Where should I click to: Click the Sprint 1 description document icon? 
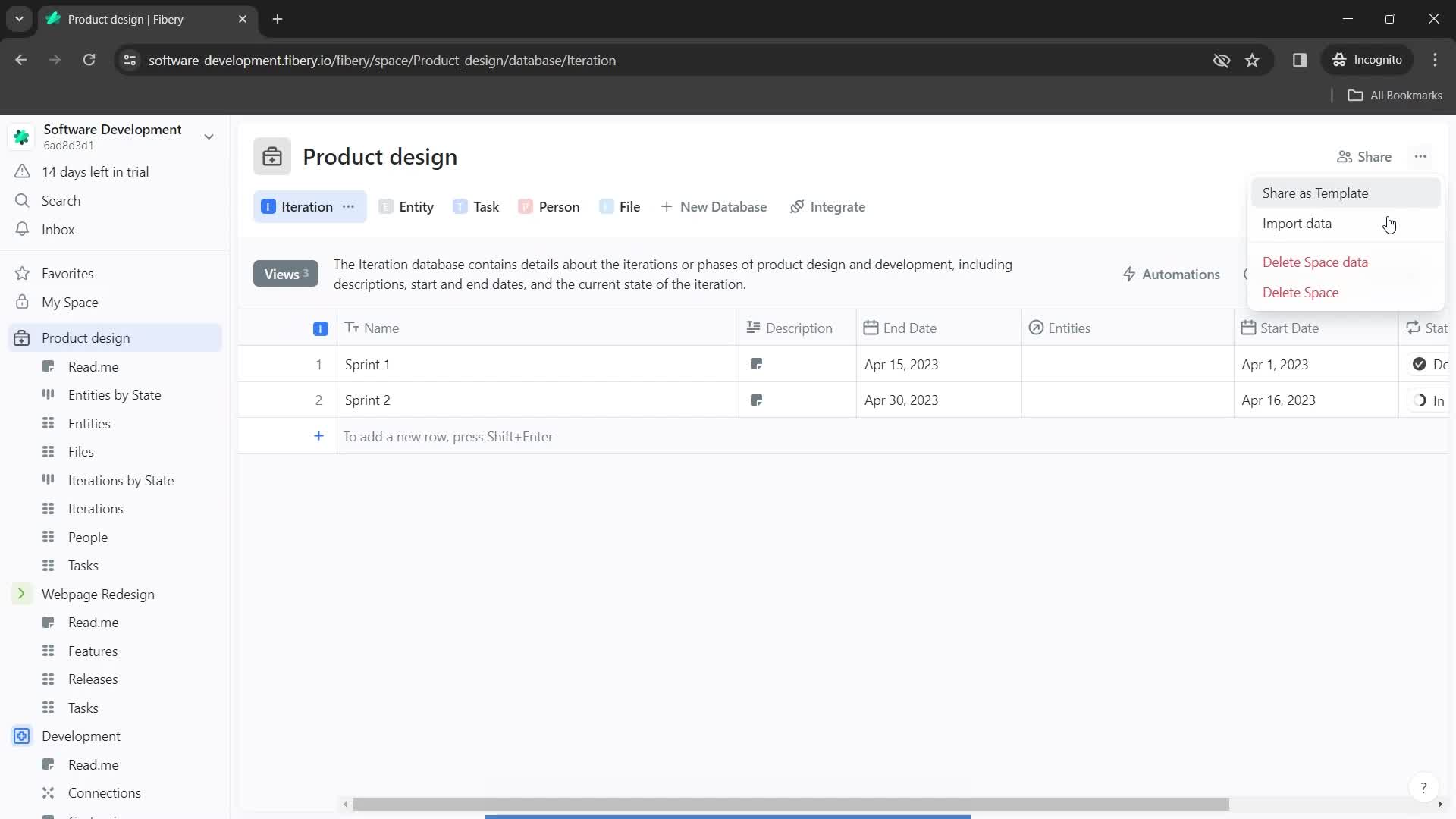pyautogui.click(x=756, y=365)
